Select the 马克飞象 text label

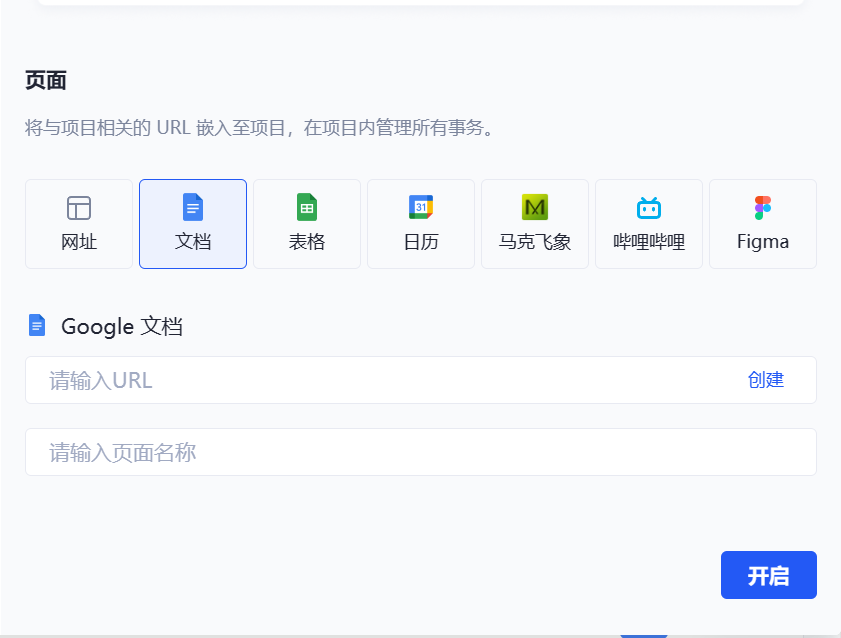[535, 242]
